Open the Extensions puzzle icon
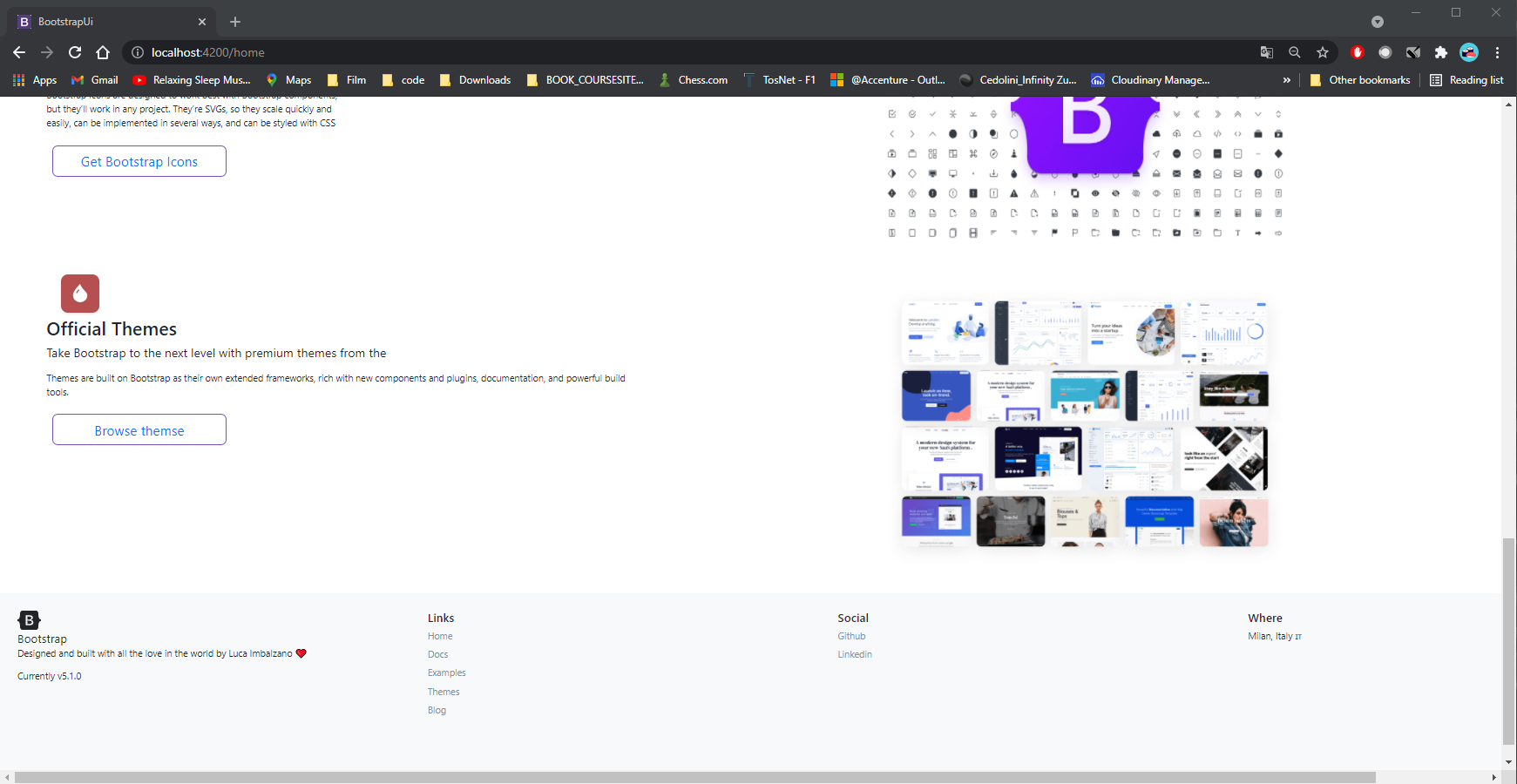 click(1441, 52)
